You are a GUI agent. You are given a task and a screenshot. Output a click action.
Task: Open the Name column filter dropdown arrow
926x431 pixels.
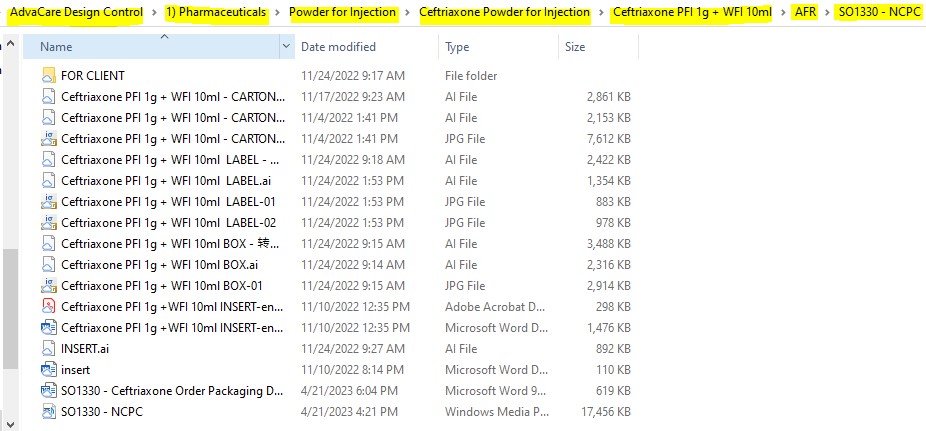pos(286,47)
